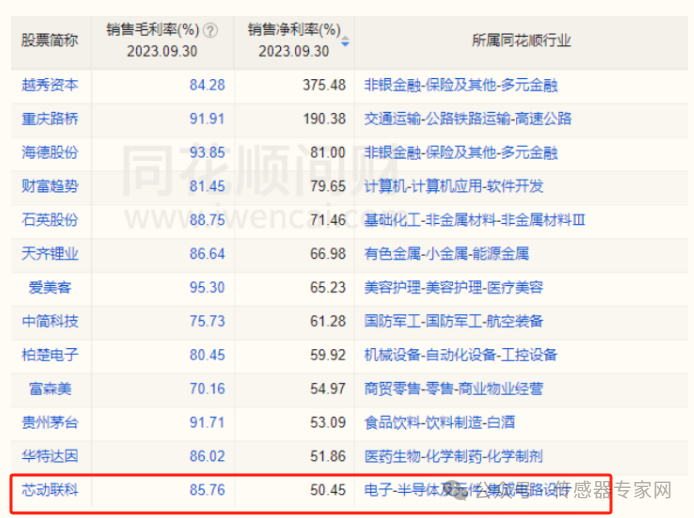Open industry link 美容护理-美容护理-医疗美容
Screen dimensions: 694x518
454,287
